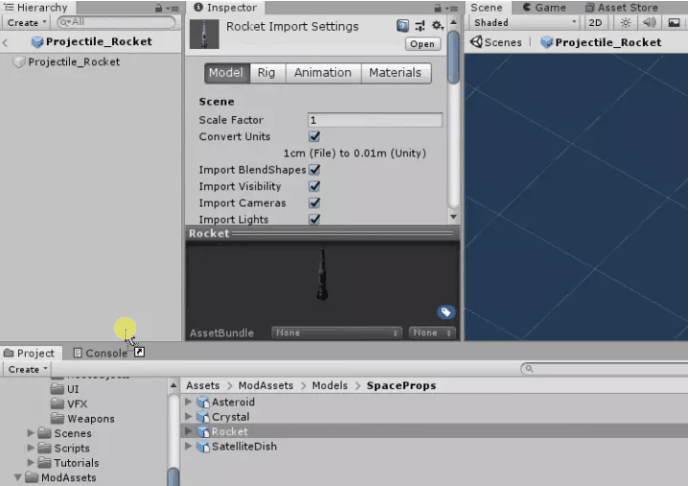Select the SatelliteDish model asset

coord(237,446)
